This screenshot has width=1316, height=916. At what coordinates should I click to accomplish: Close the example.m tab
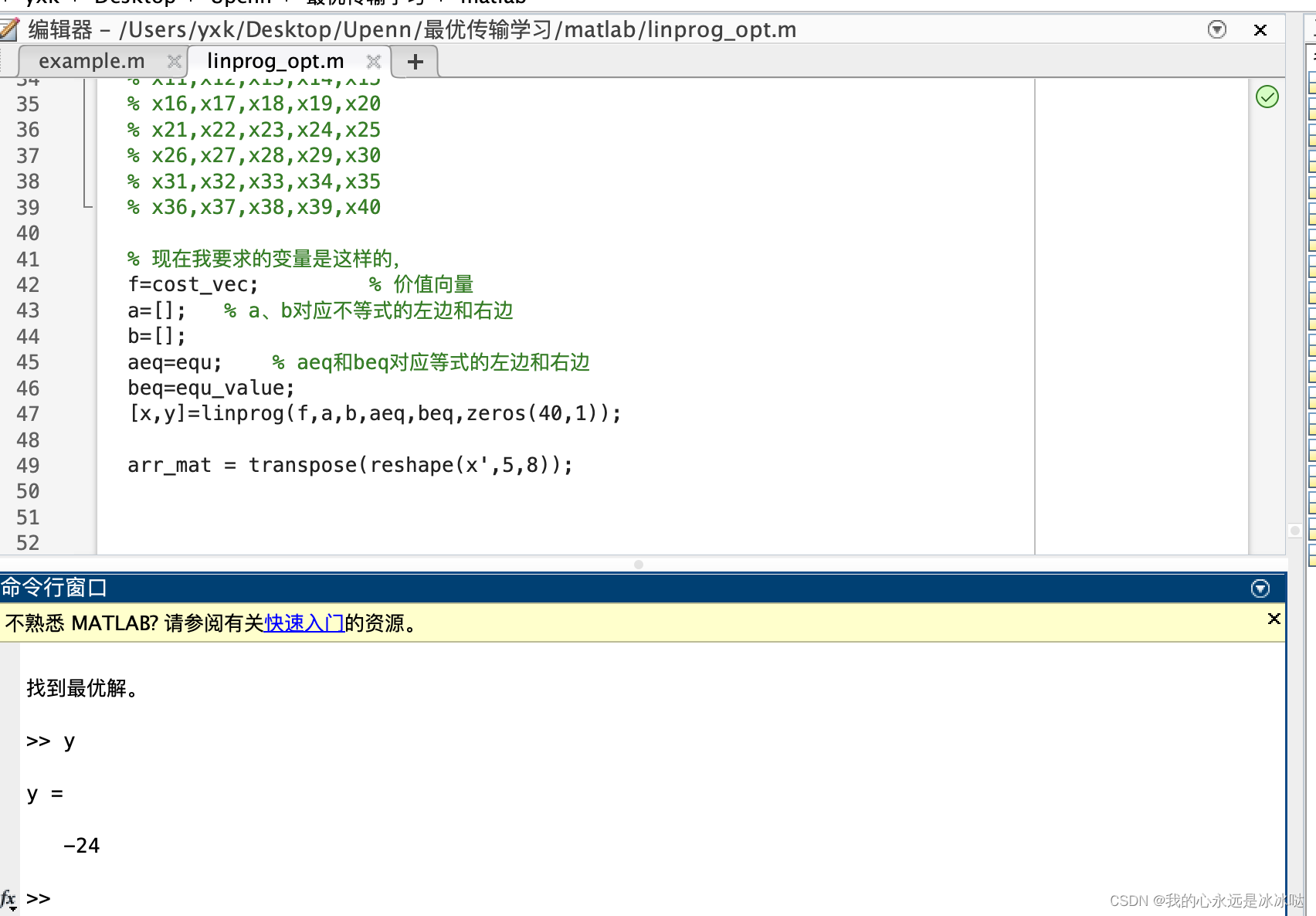[175, 61]
